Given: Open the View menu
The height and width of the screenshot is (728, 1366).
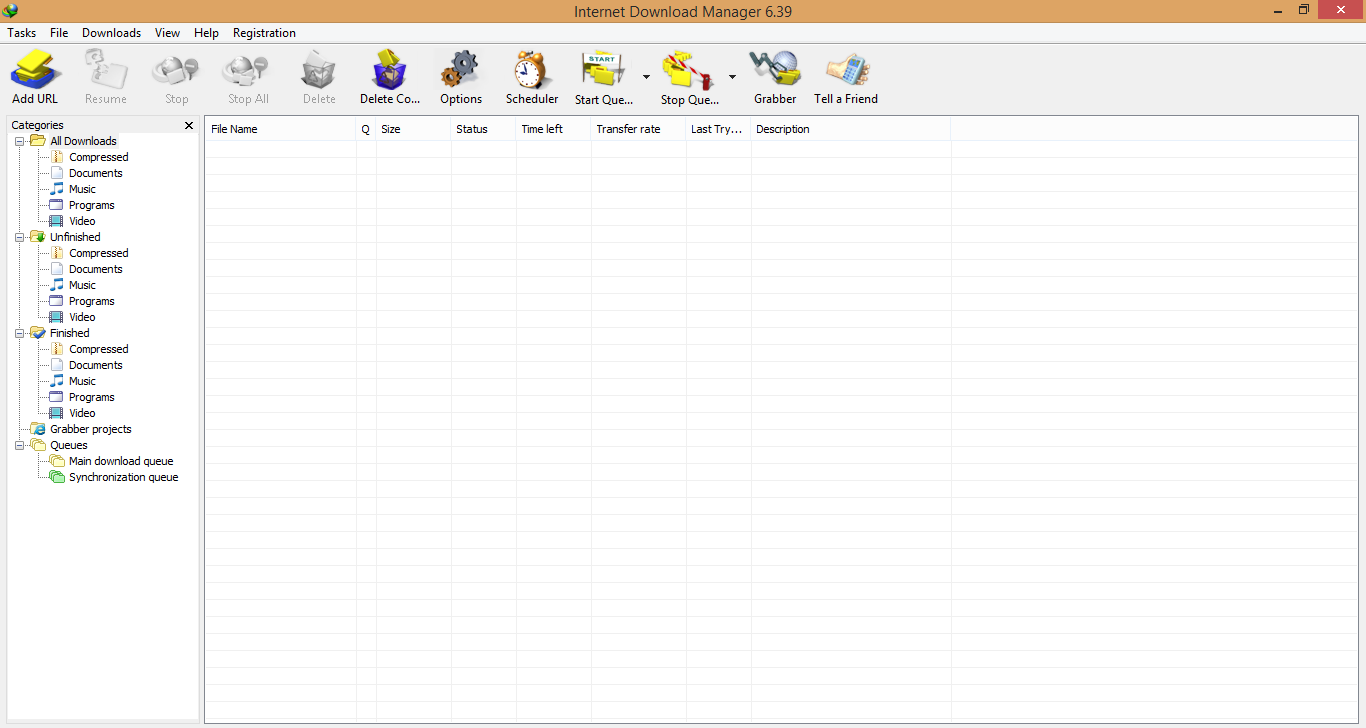Looking at the screenshot, I should 168,33.
